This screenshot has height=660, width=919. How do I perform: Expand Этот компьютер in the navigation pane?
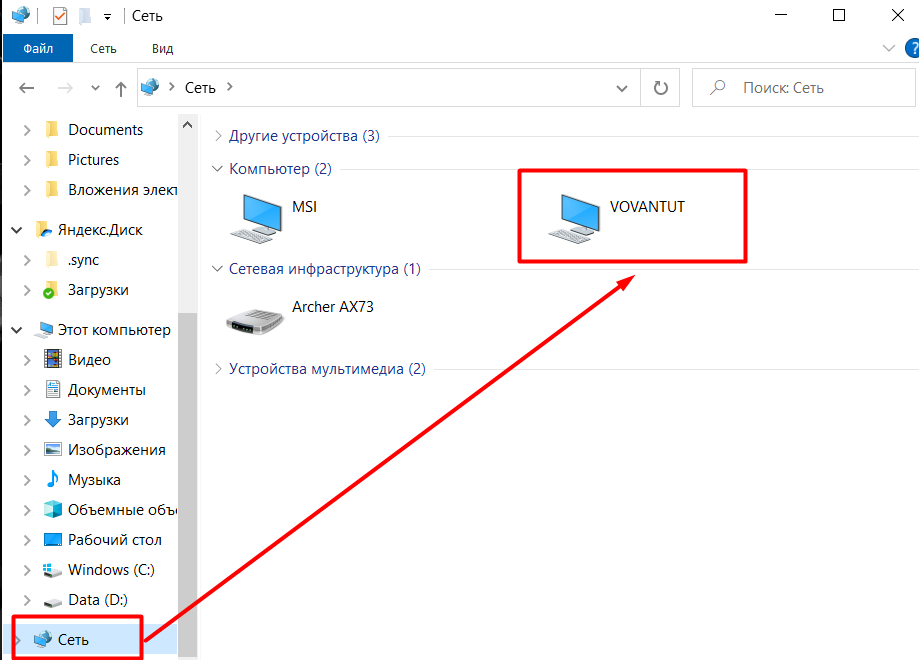(15, 329)
